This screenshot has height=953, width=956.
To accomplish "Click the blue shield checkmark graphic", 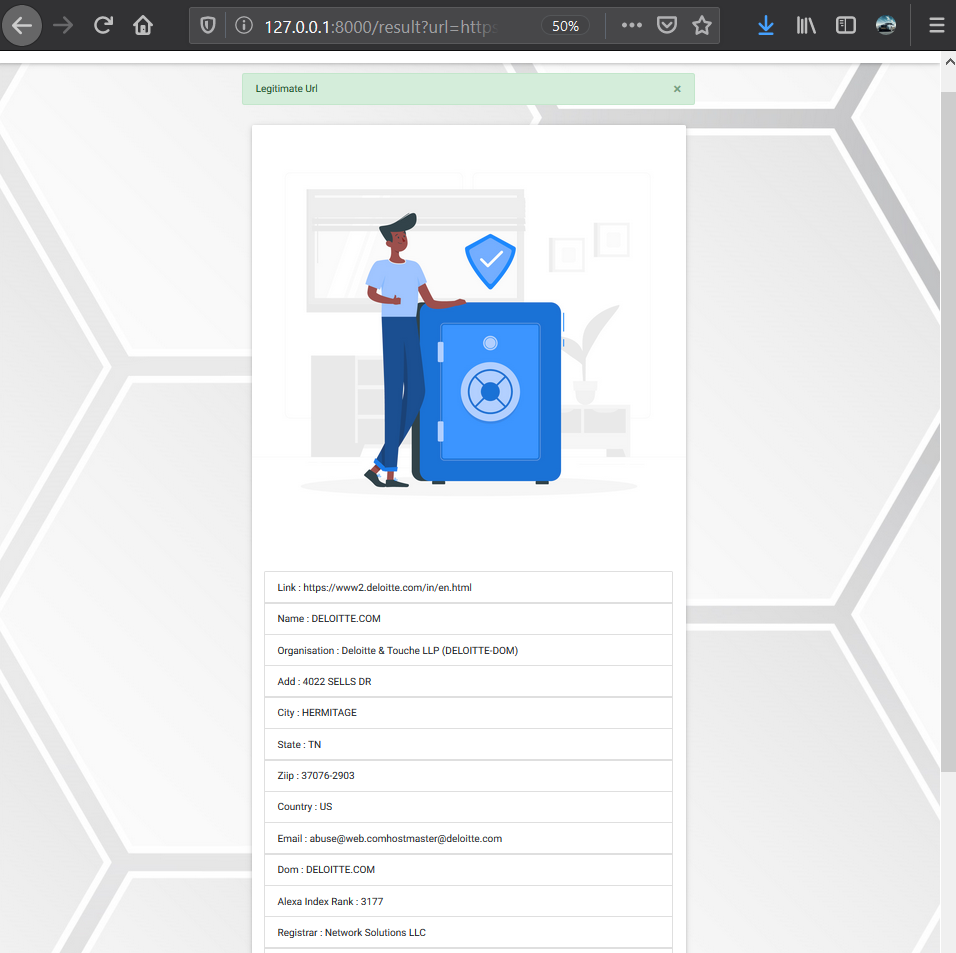I will click(x=490, y=261).
